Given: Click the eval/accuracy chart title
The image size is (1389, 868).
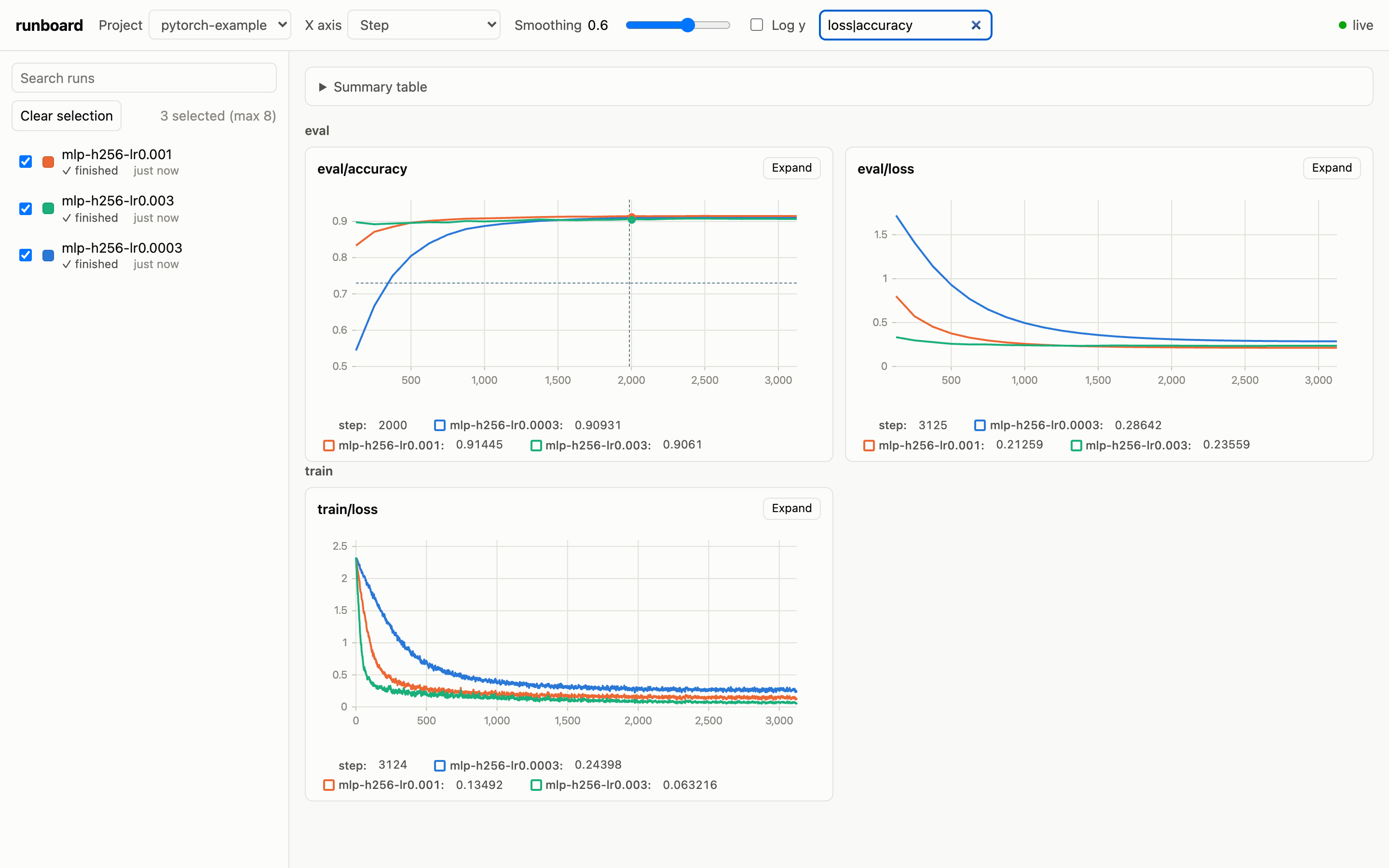Looking at the screenshot, I should pyautogui.click(x=362, y=169).
